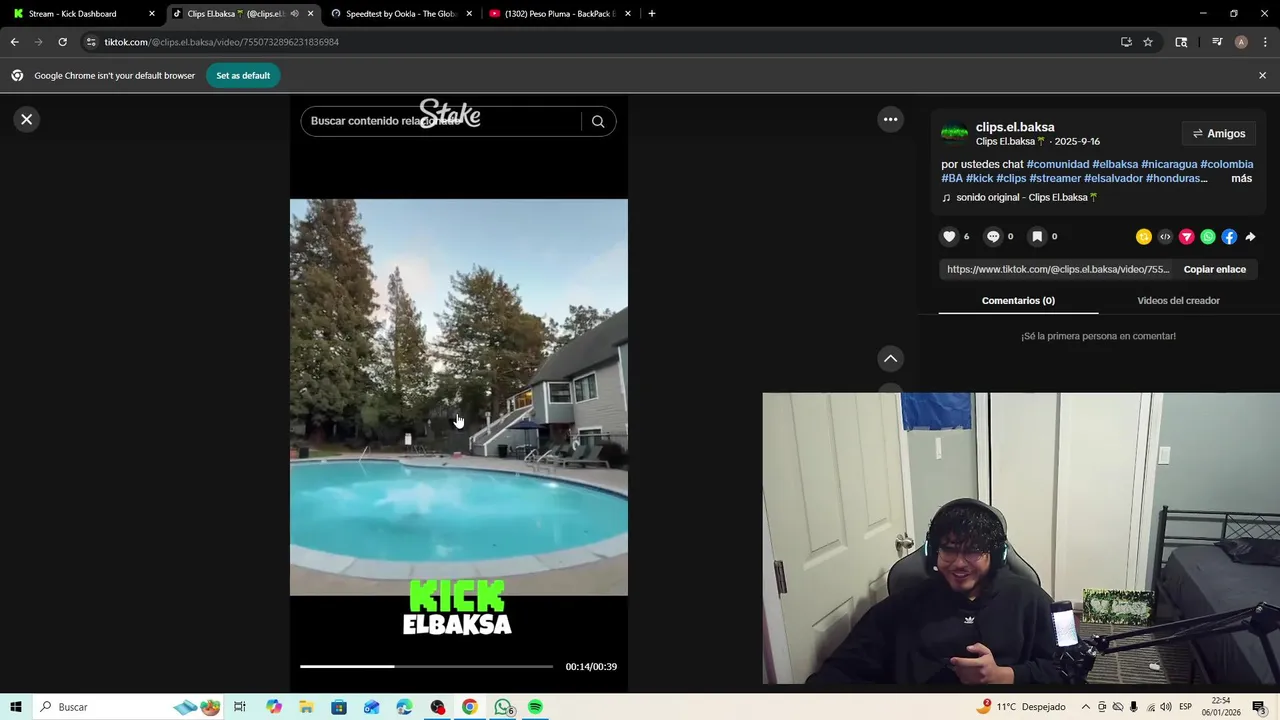The height and width of the screenshot is (720, 1280).
Task: Open the Chrome extensions icon
Action: 1181,42
